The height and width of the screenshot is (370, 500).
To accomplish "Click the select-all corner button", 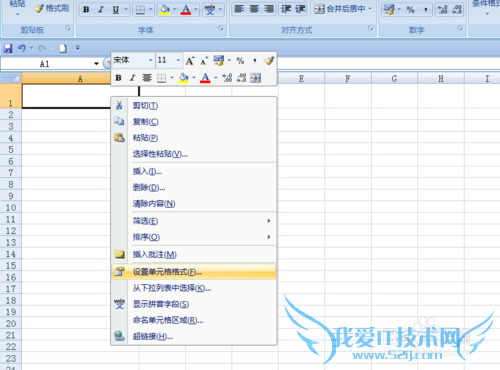I will [11, 78].
